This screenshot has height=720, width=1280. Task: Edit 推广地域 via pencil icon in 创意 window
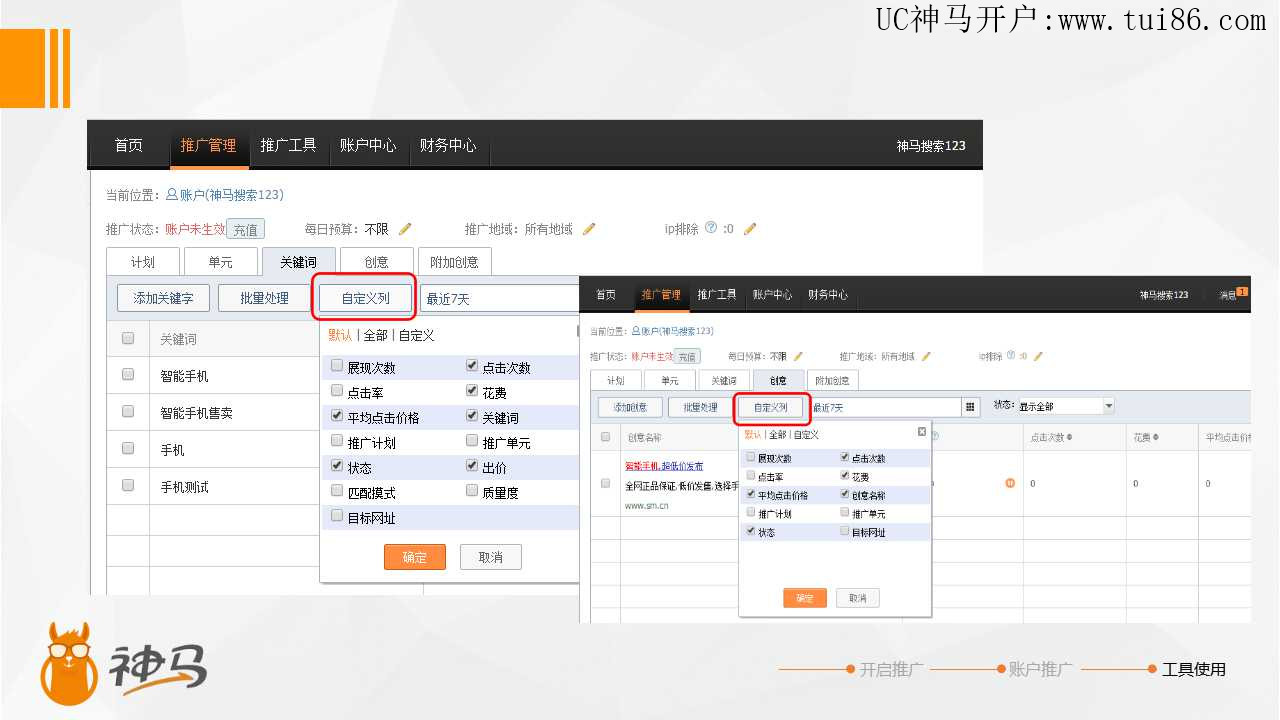click(x=926, y=356)
